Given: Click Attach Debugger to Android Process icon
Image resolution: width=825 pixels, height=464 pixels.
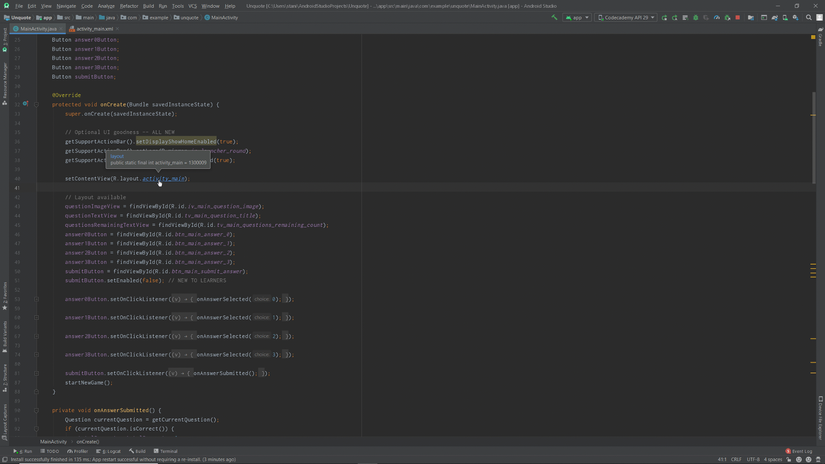Looking at the screenshot, I should point(727,17).
